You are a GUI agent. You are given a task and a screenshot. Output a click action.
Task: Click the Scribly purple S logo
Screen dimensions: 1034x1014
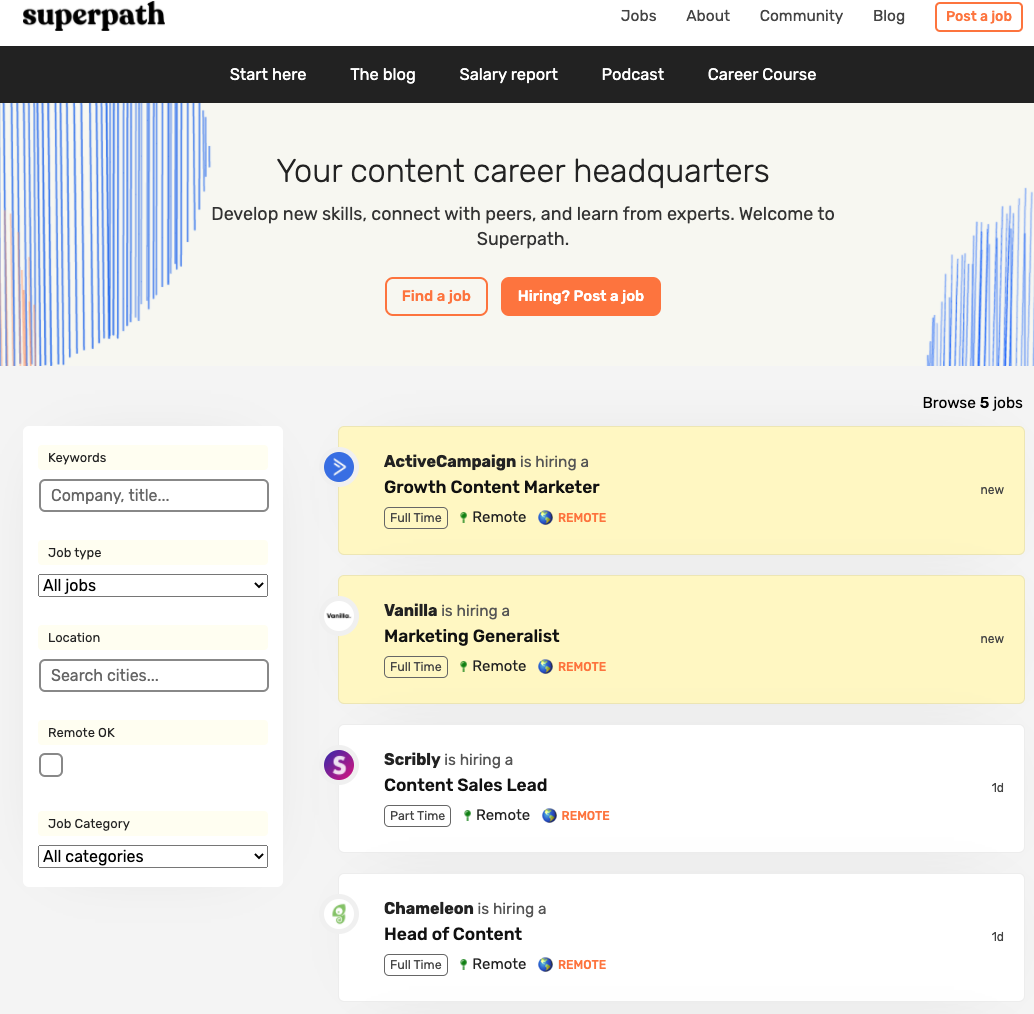click(x=339, y=765)
